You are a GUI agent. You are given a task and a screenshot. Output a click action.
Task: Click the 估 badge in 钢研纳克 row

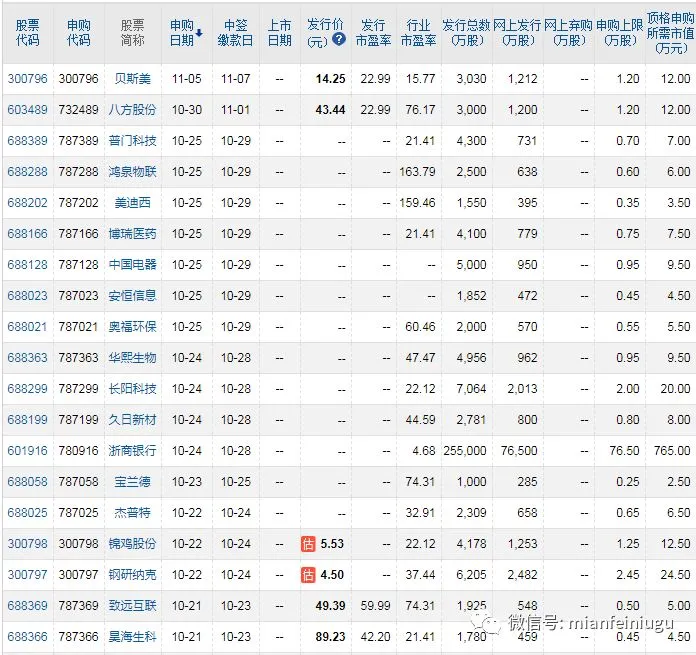pyautogui.click(x=308, y=575)
